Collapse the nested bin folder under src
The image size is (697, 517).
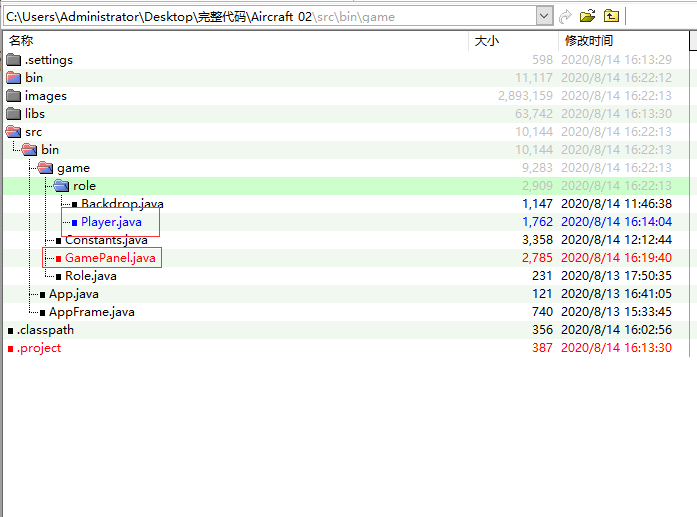click(x=29, y=150)
